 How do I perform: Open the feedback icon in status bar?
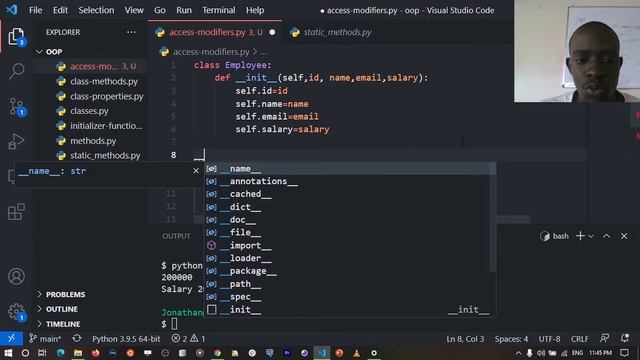point(604,338)
